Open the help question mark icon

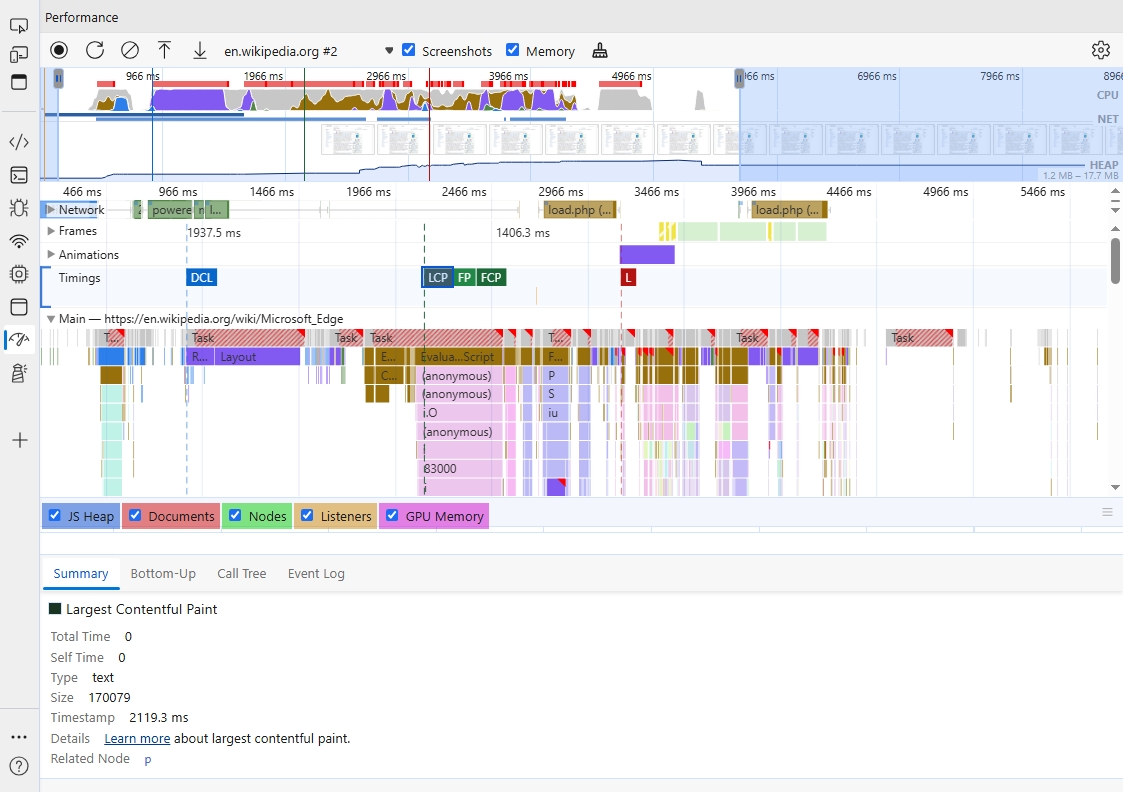coord(19,766)
